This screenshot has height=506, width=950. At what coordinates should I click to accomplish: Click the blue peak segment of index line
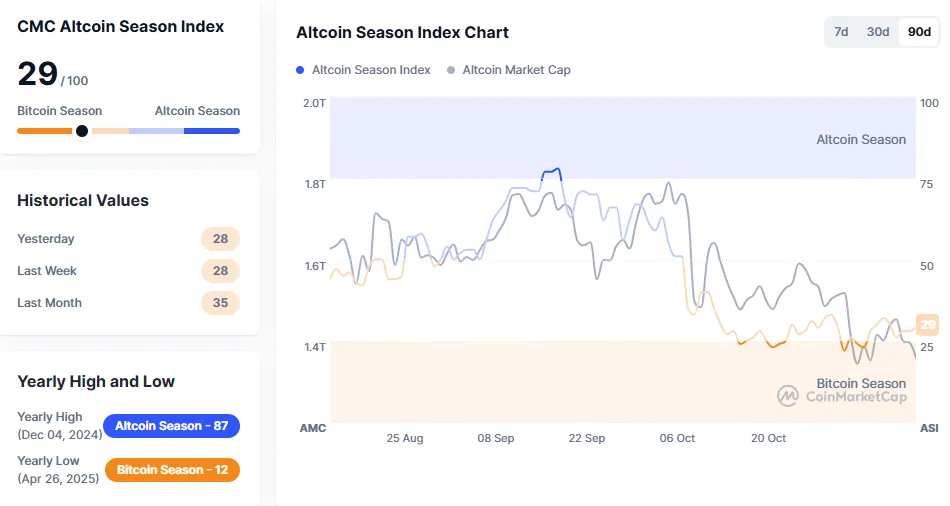(x=551, y=172)
